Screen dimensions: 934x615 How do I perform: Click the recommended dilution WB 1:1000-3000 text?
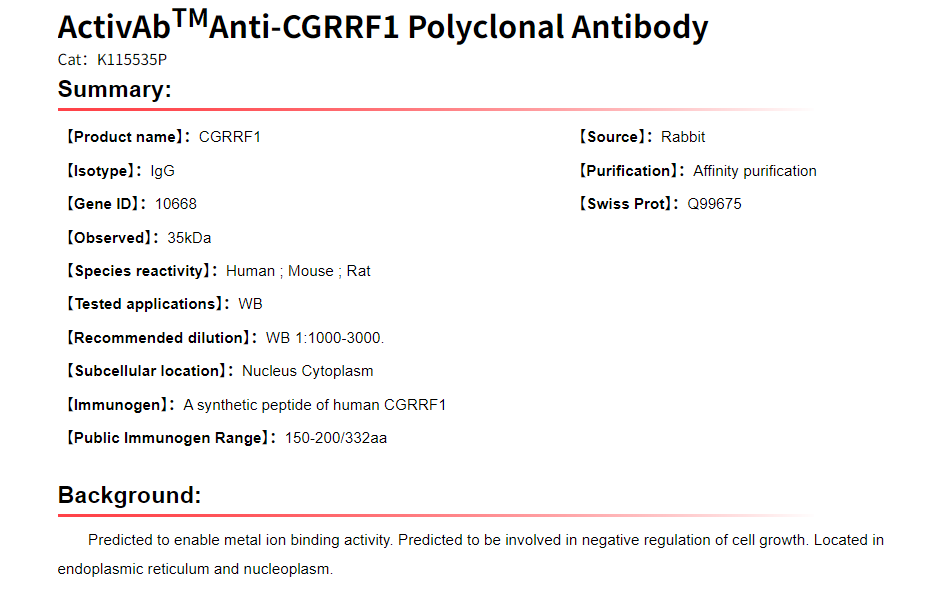tap(325, 338)
